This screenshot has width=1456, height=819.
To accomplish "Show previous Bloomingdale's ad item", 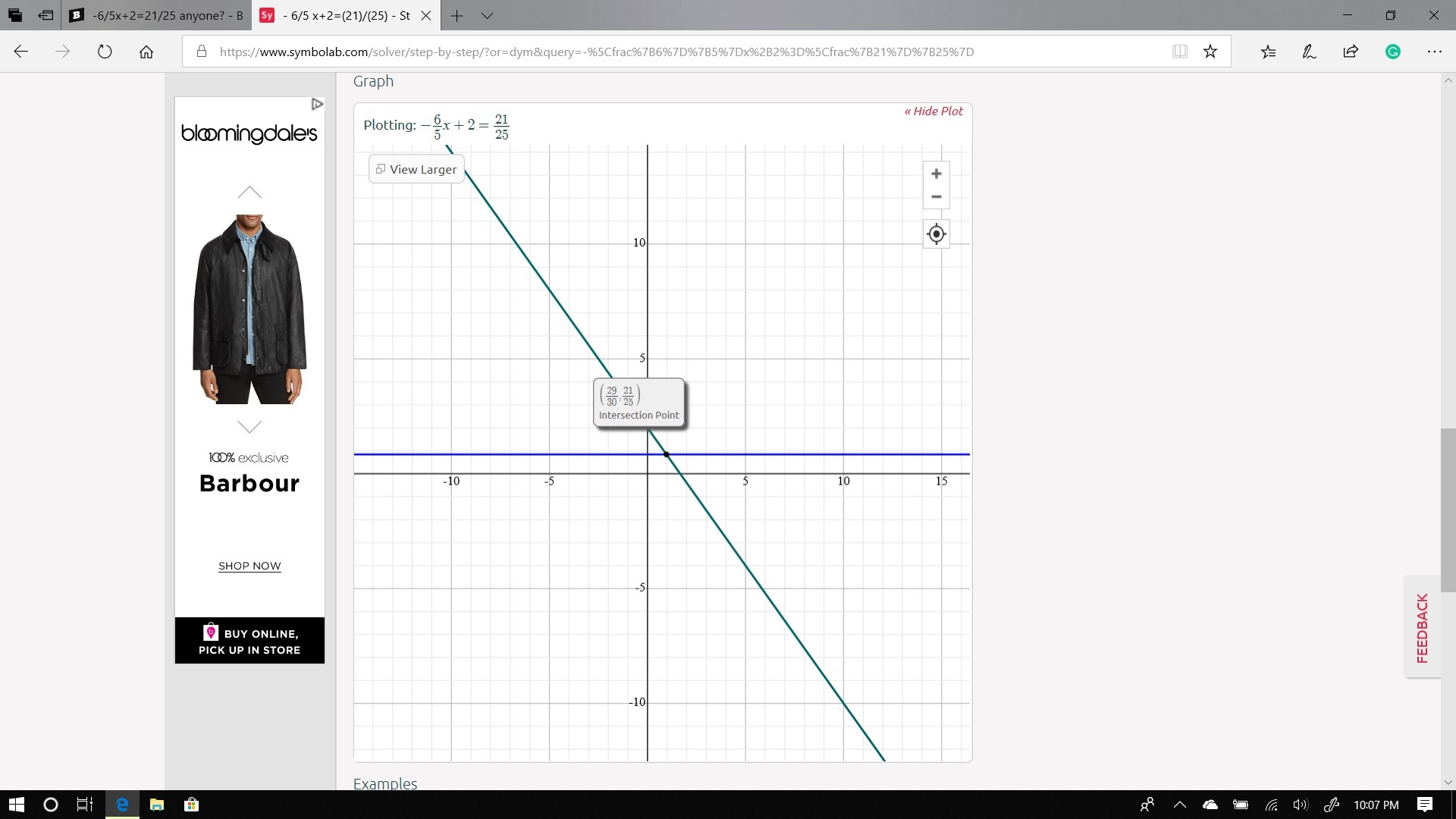I will click(x=249, y=193).
